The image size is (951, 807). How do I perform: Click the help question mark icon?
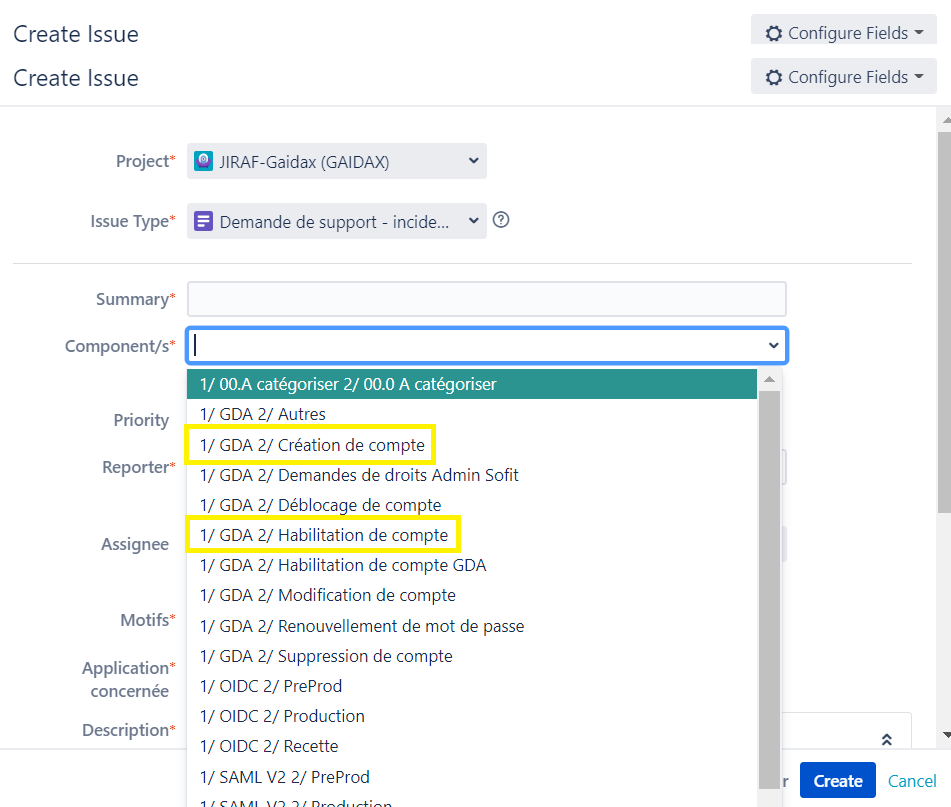(501, 219)
